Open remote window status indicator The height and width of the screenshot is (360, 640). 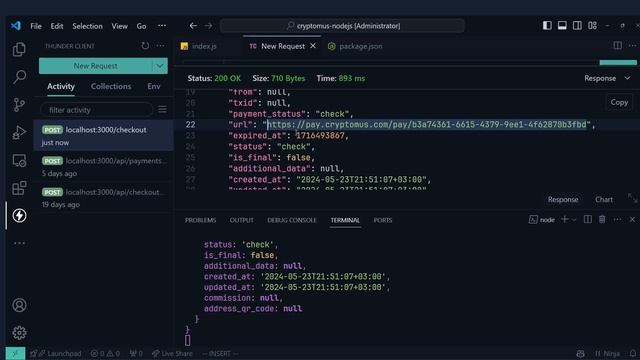pos(15,353)
